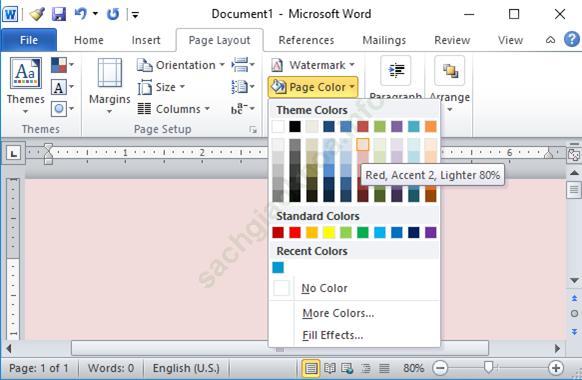Open the Breaks dropdown icon
Viewport: 582px width, 380px height.
243,65
